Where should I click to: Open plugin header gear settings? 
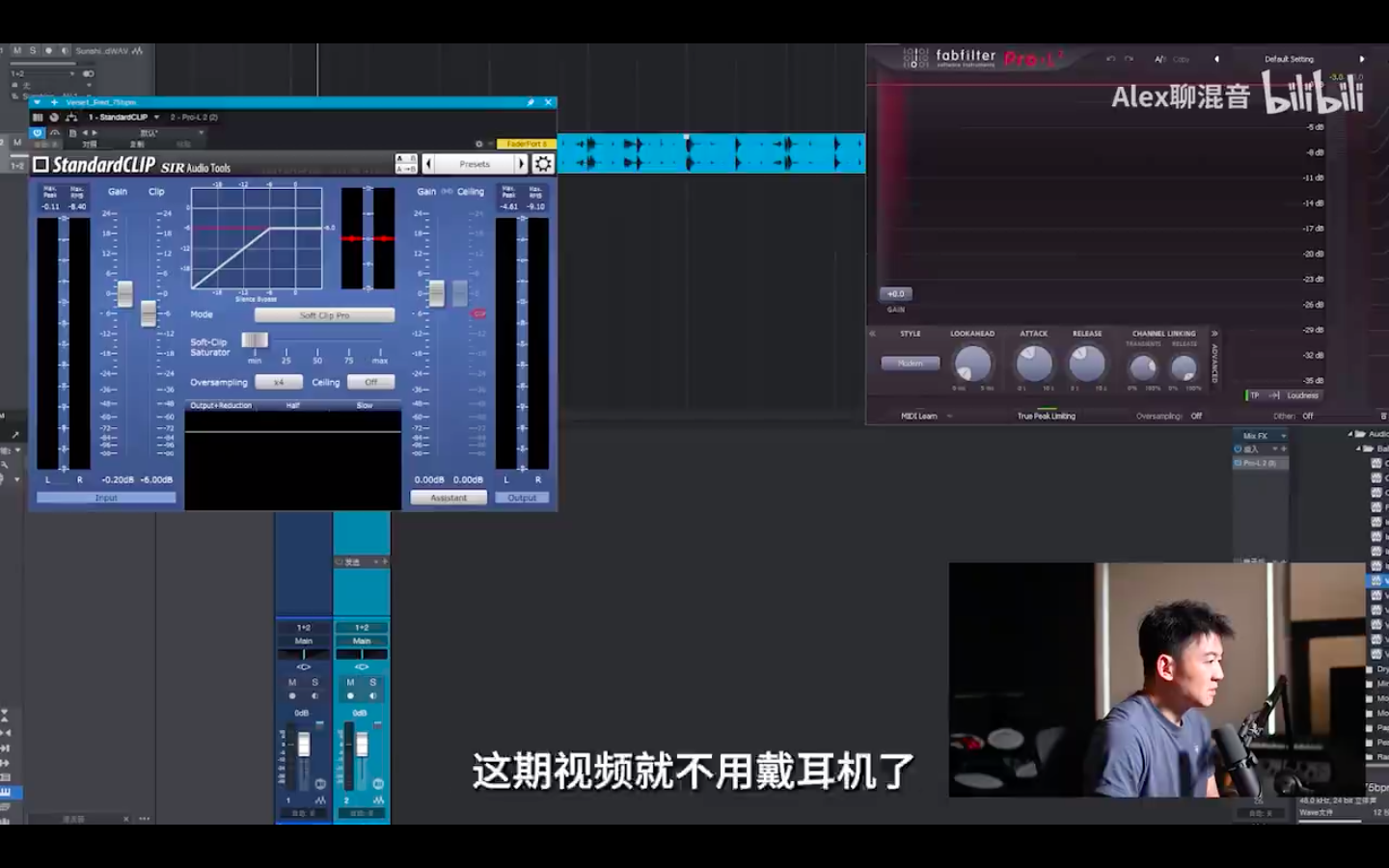[x=479, y=144]
